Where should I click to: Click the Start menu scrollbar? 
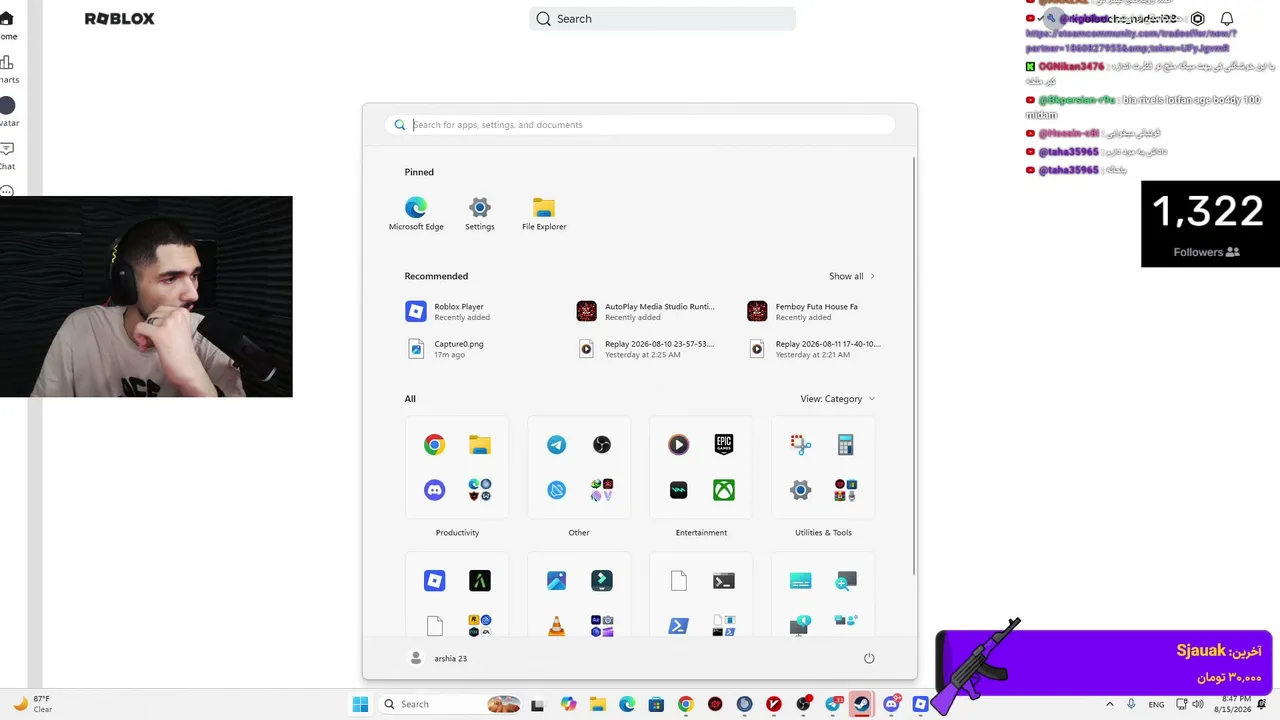(x=914, y=365)
